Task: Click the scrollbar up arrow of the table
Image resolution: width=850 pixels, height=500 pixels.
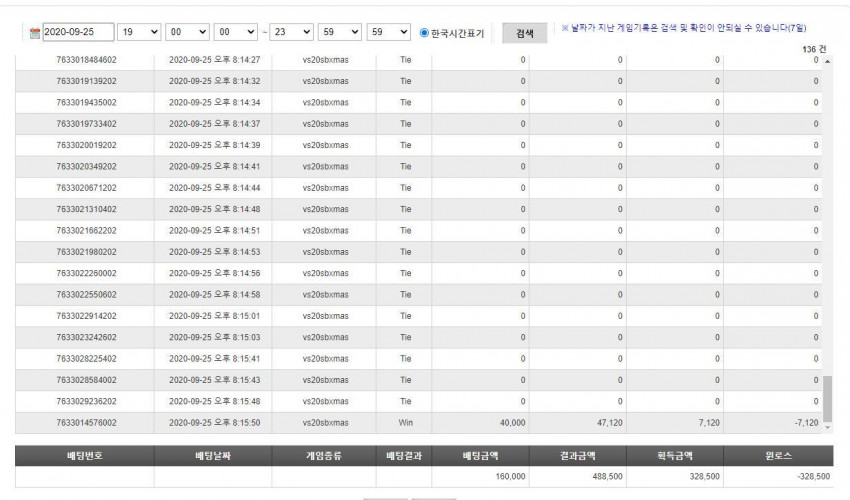Action: pyautogui.click(x=827, y=61)
